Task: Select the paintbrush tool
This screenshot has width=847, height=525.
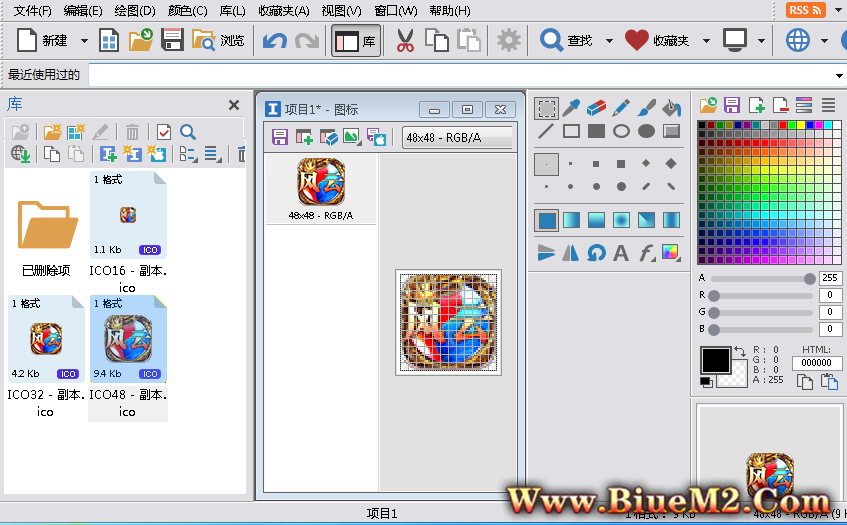Action: point(646,108)
